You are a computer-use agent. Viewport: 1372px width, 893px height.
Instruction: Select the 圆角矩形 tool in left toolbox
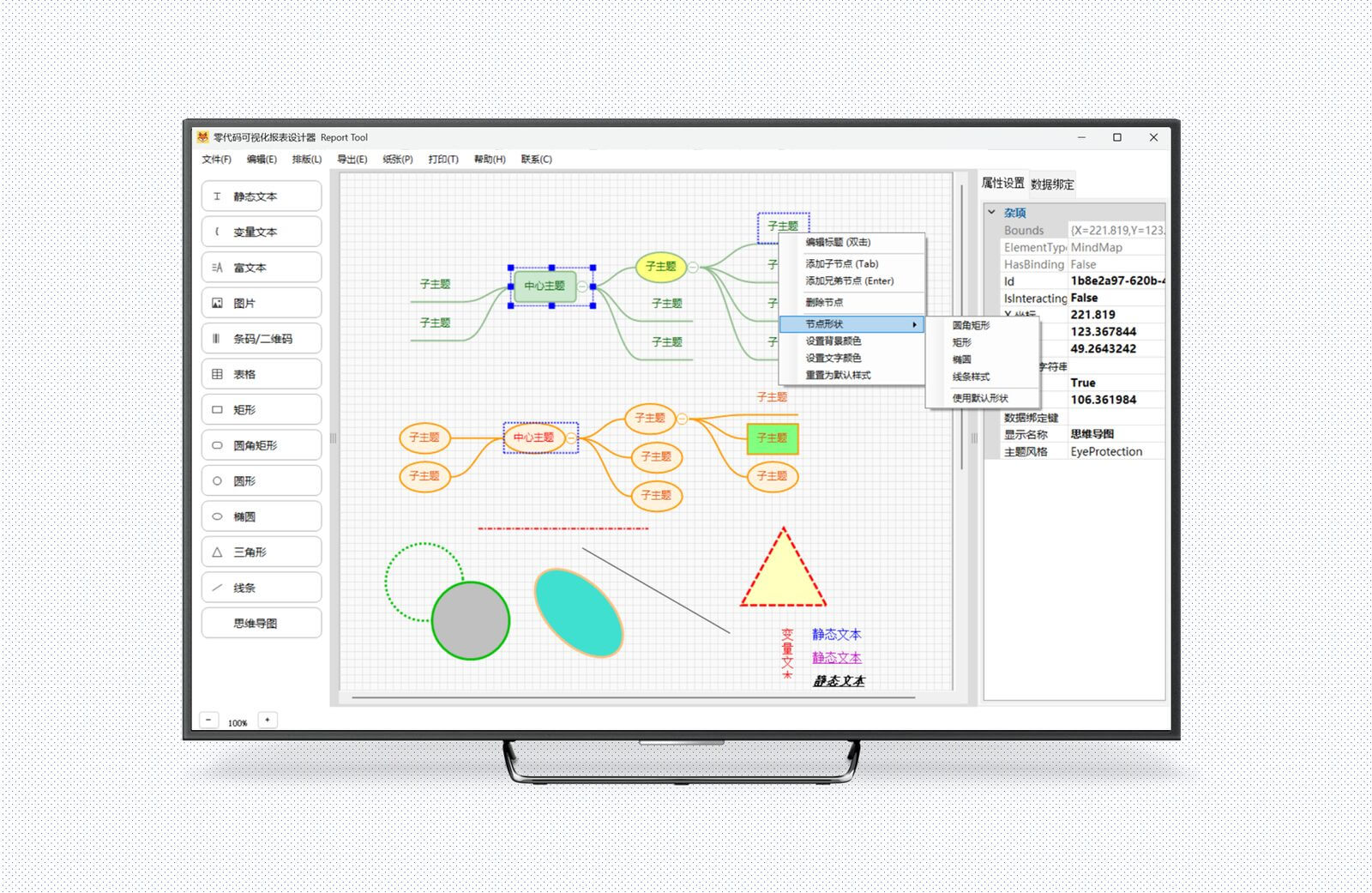261,445
